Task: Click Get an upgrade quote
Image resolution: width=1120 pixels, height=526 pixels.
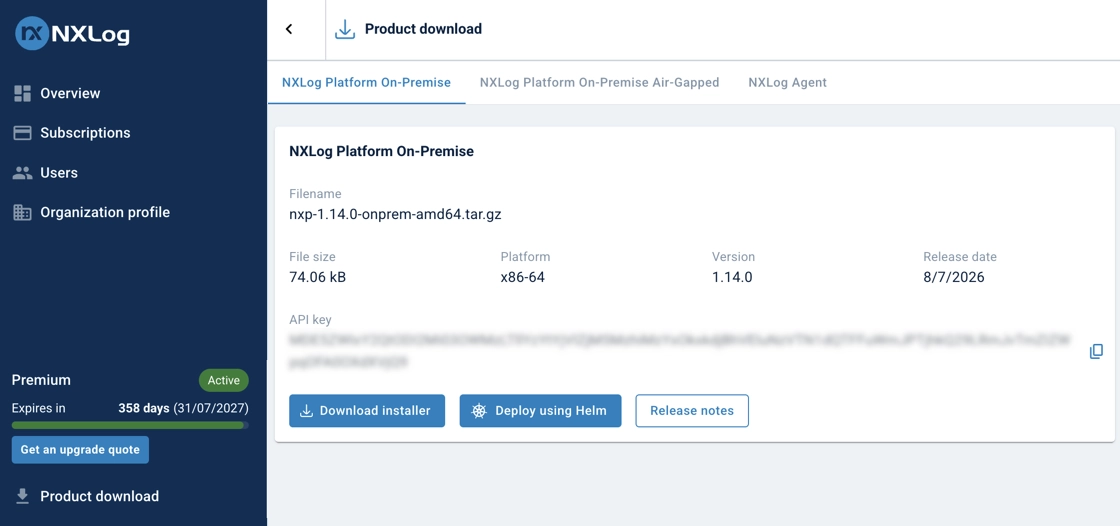Action: point(80,450)
